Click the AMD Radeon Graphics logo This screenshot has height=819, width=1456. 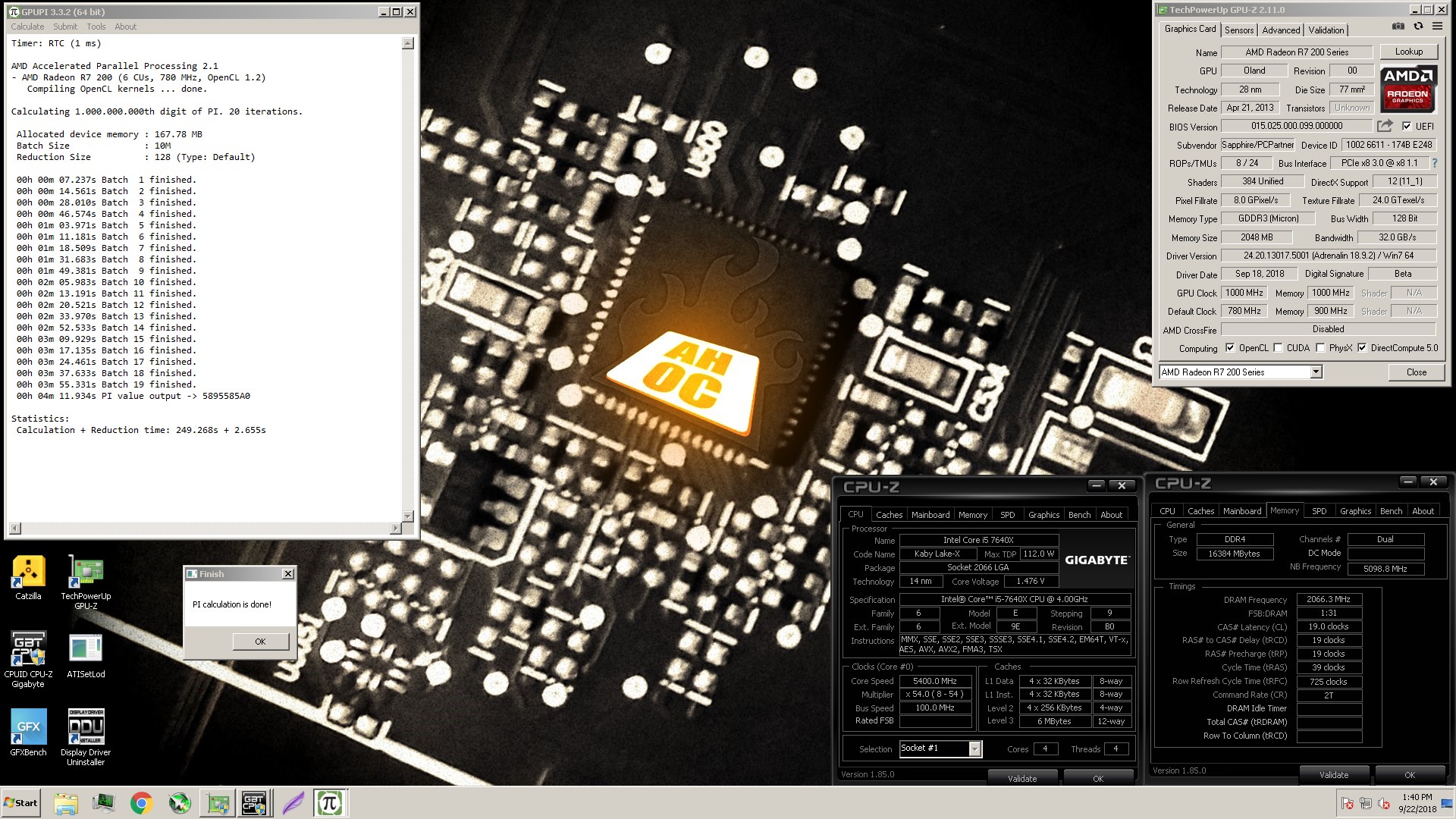[x=1408, y=89]
